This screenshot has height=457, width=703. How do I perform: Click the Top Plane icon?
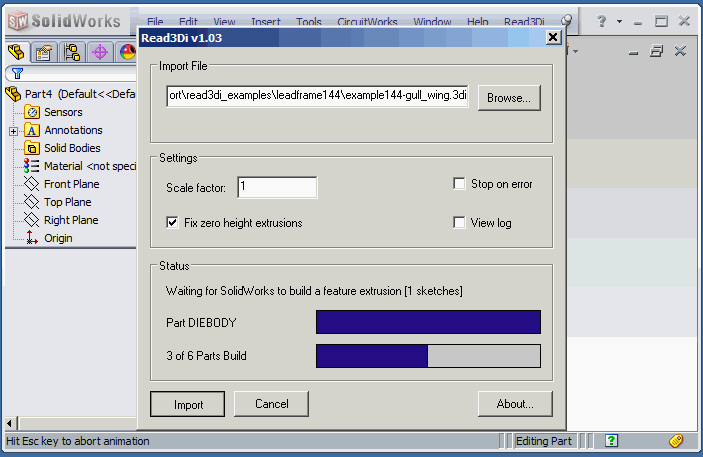coord(31,202)
